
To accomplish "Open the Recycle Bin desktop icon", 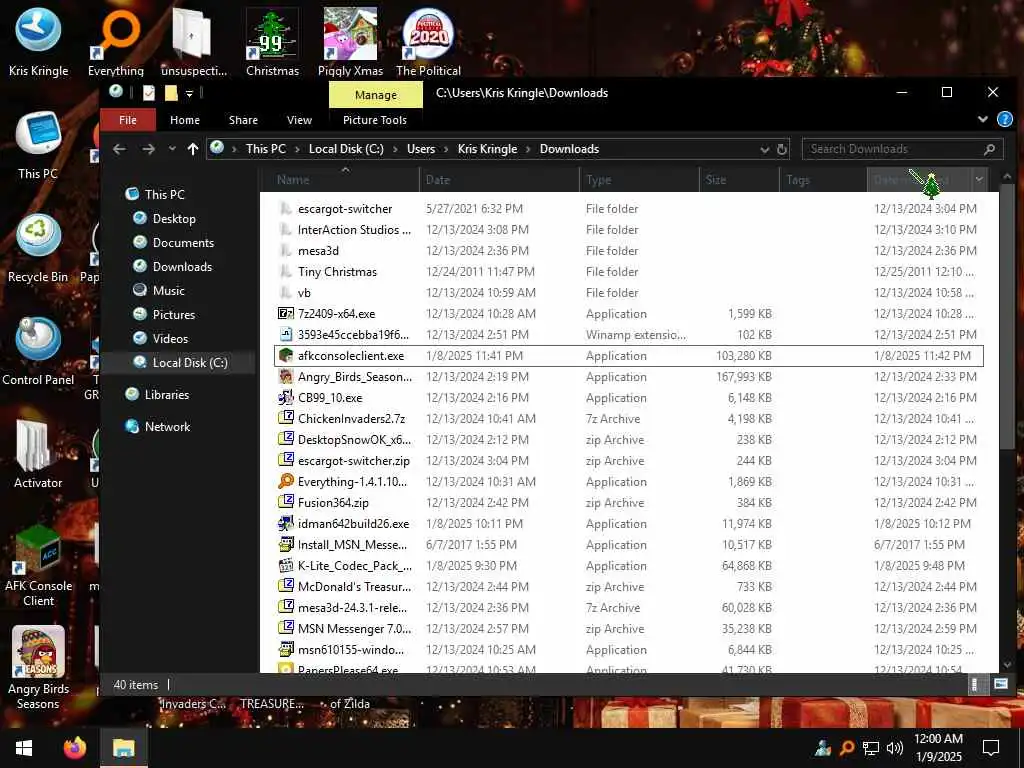I will [x=38, y=249].
